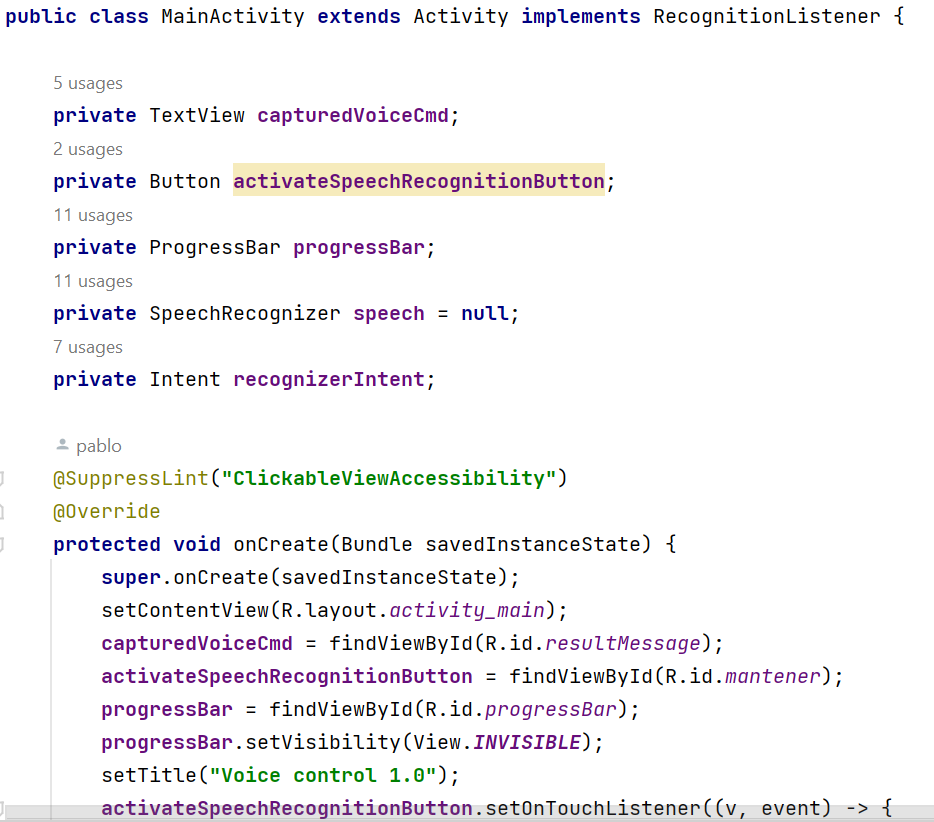This screenshot has width=934, height=822.
Task: Click the gutter icon on the setOnTouchListener line
Action: (x=3, y=808)
